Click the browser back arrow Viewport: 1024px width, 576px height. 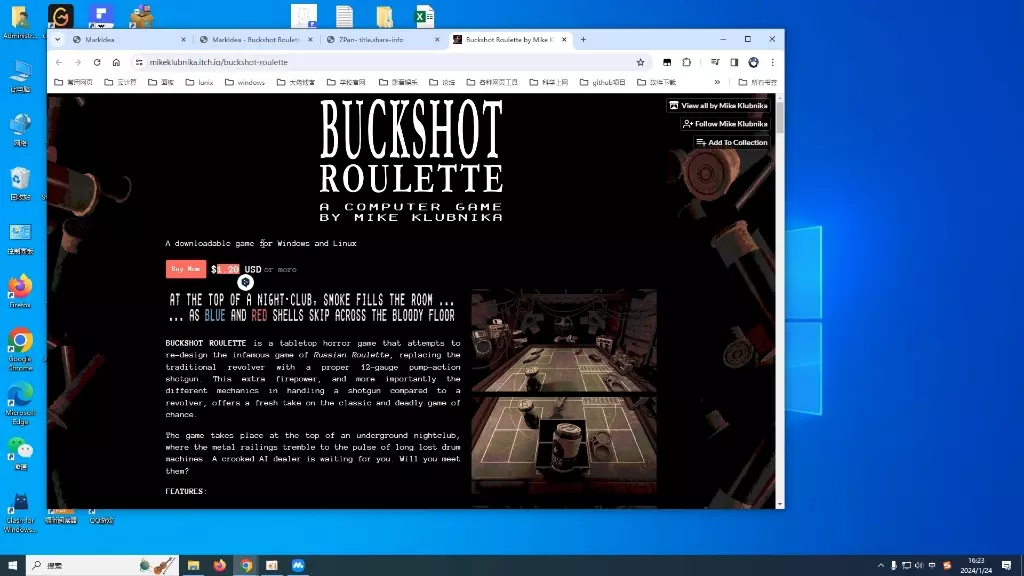coord(59,62)
